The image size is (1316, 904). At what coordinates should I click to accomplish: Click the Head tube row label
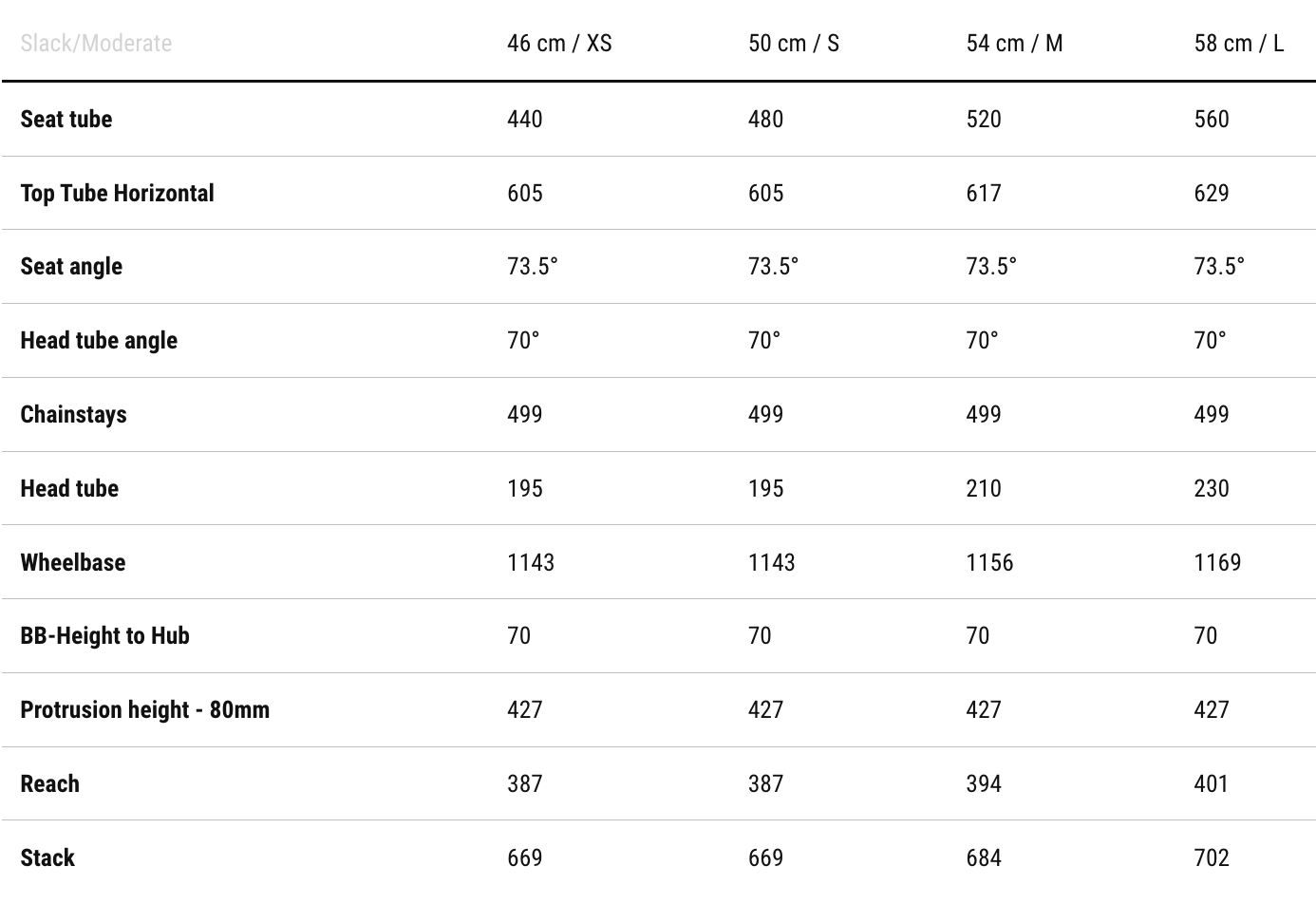pyautogui.click(x=69, y=489)
